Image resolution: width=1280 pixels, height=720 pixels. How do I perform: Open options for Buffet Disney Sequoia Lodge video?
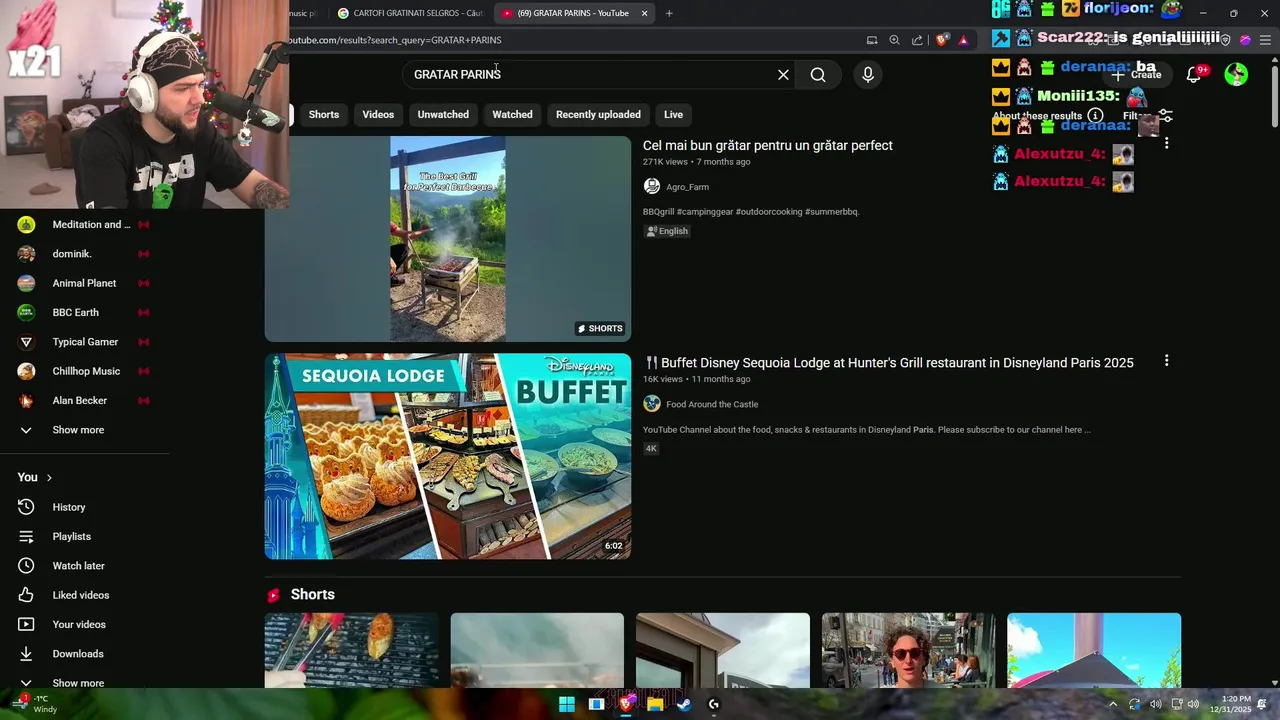1166,361
